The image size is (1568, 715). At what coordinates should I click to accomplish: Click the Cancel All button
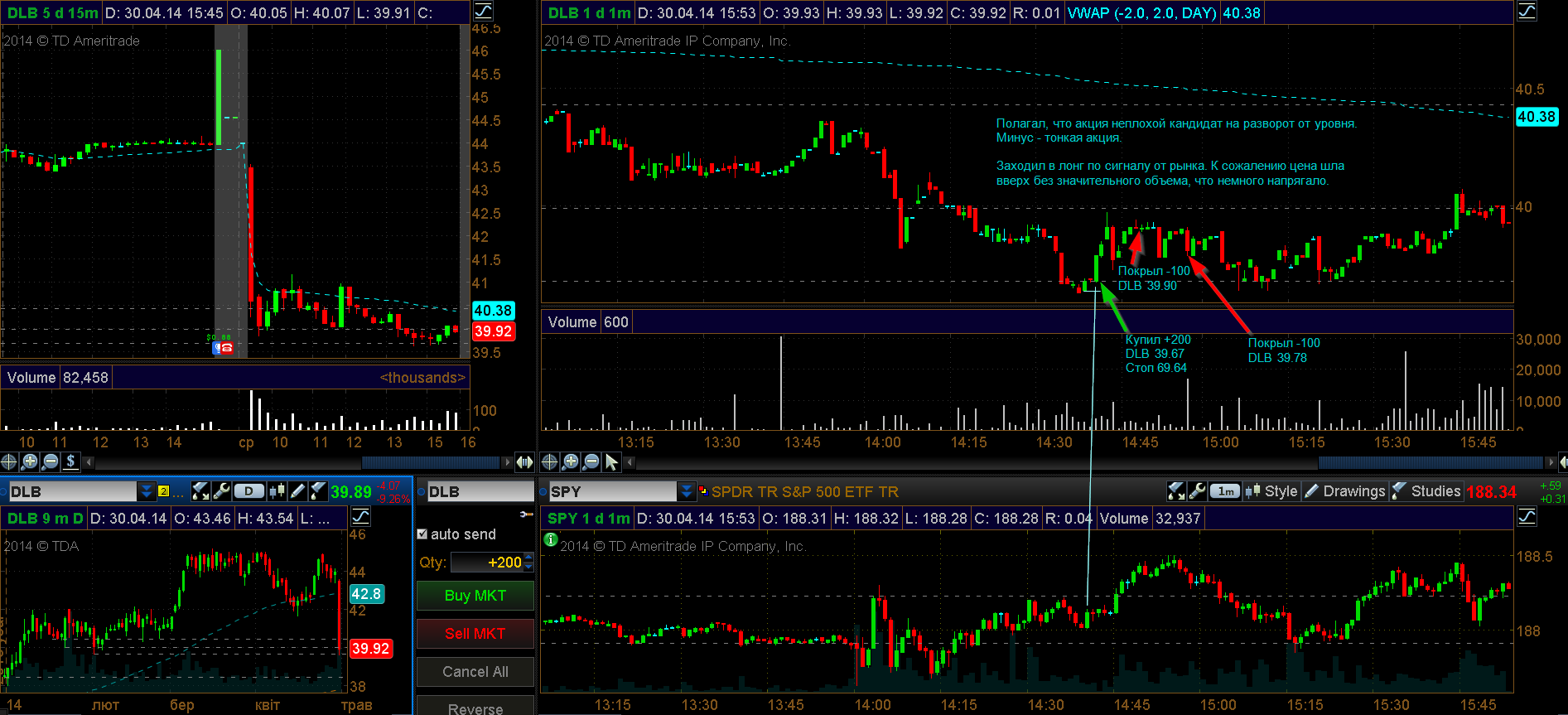(475, 672)
